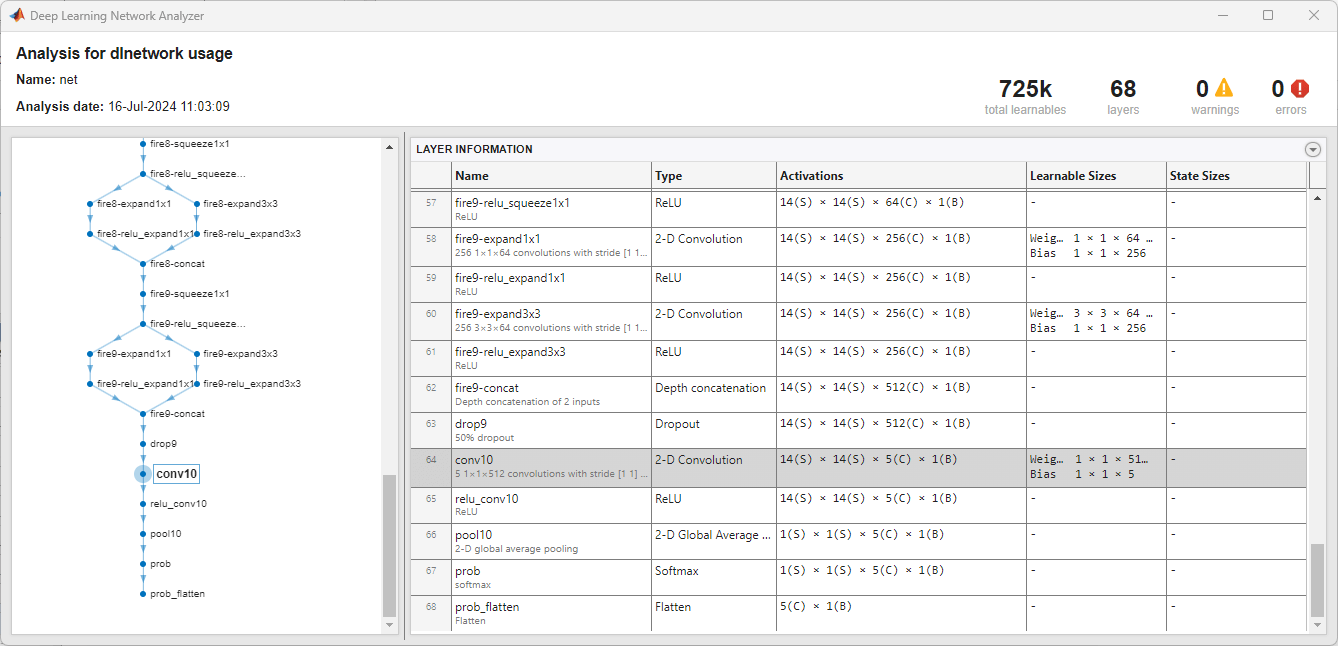Select the conv10 node in the graph
The image size is (1338, 646).
[143, 474]
